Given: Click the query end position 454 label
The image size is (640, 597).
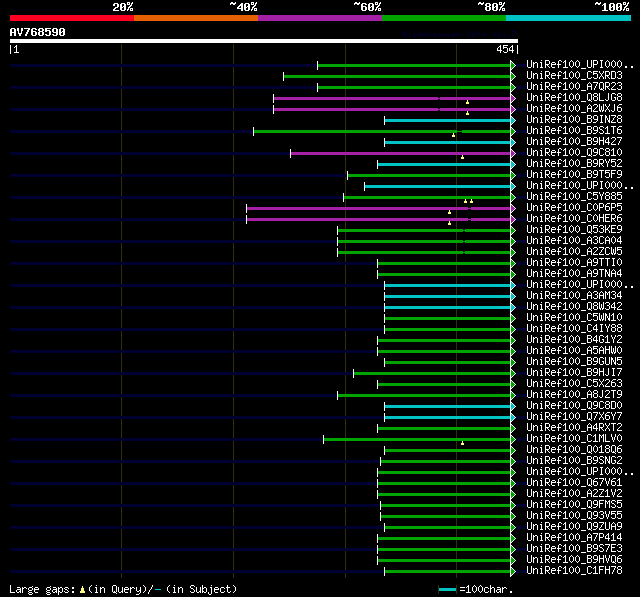Looking at the screenshot, I should (x=505, y=49).
